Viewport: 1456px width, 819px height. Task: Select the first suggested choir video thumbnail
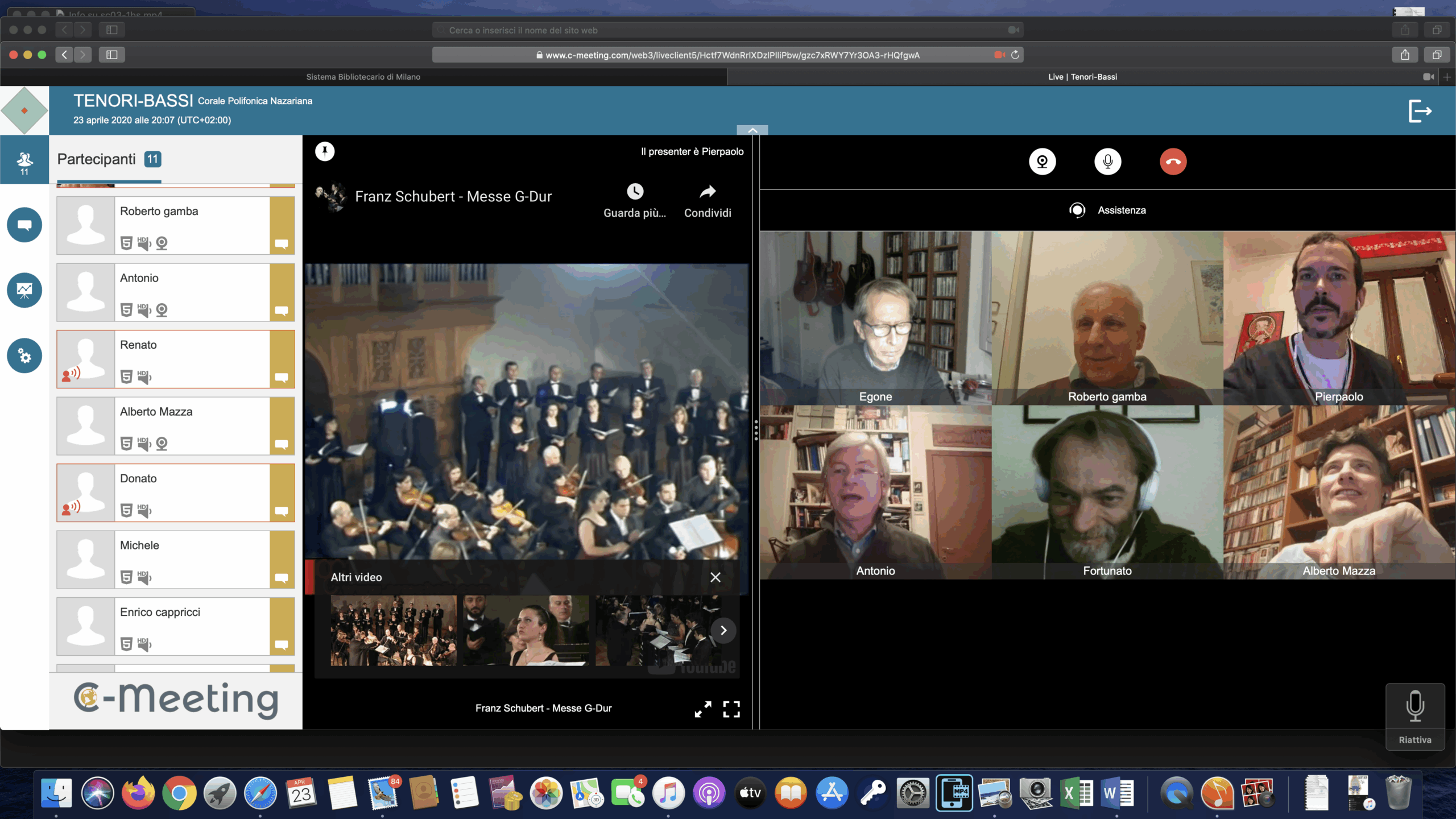coord(394,631)
